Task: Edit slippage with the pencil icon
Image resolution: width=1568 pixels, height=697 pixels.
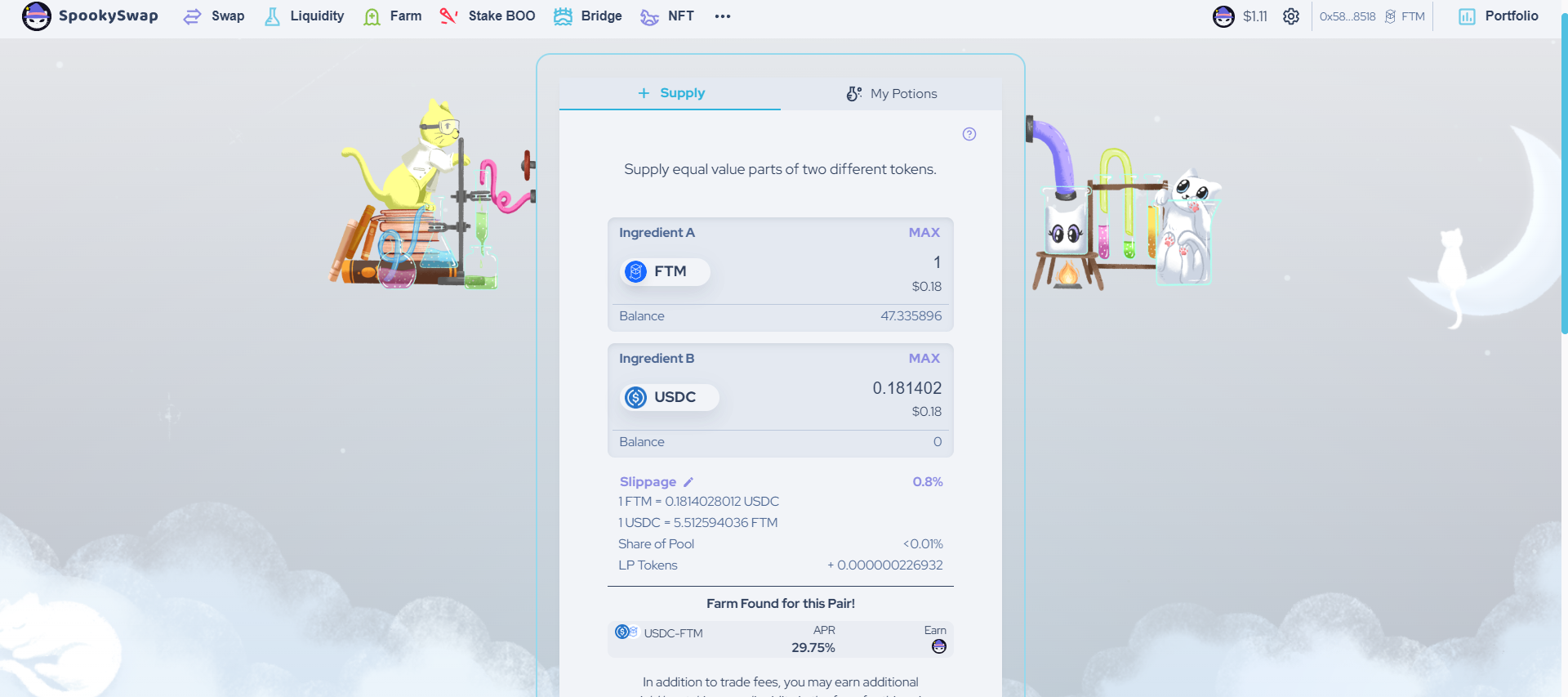Action: tap(688, 482)
